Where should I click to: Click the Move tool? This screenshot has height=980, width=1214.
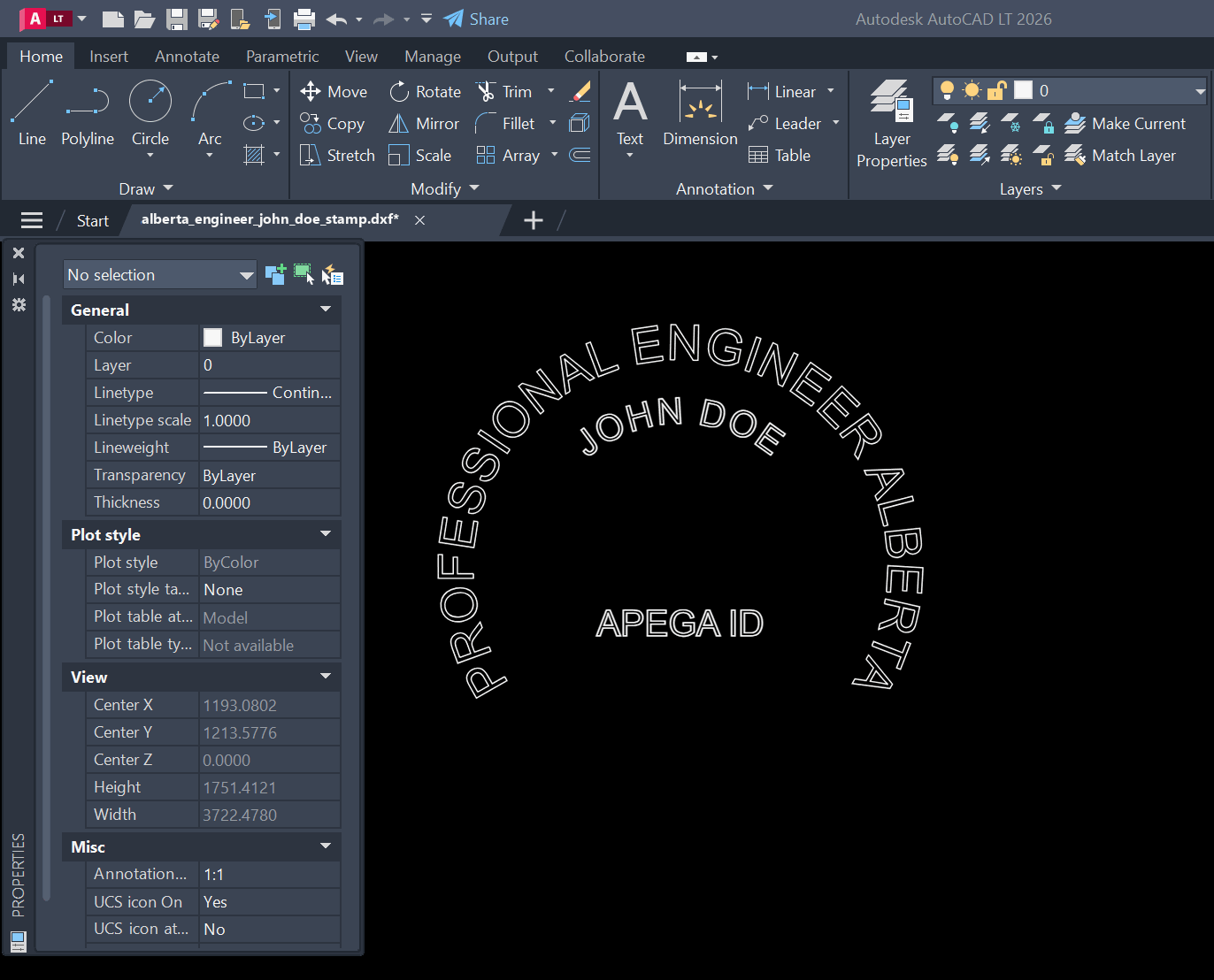click(334, 92)
